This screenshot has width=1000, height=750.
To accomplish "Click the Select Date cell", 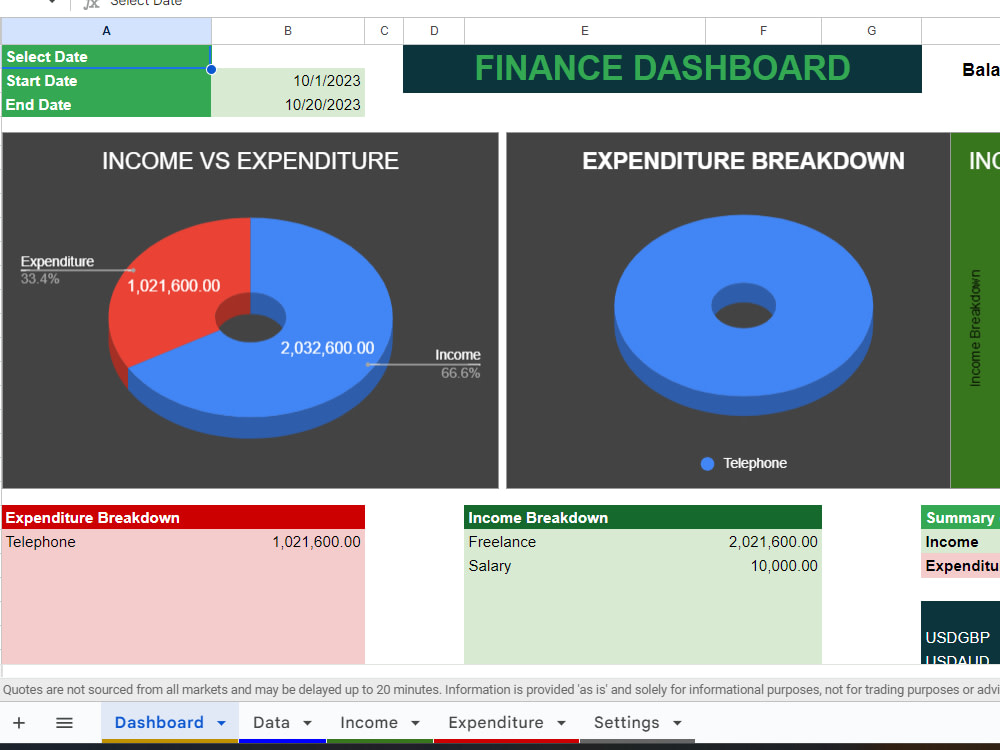I will (107, 57).
